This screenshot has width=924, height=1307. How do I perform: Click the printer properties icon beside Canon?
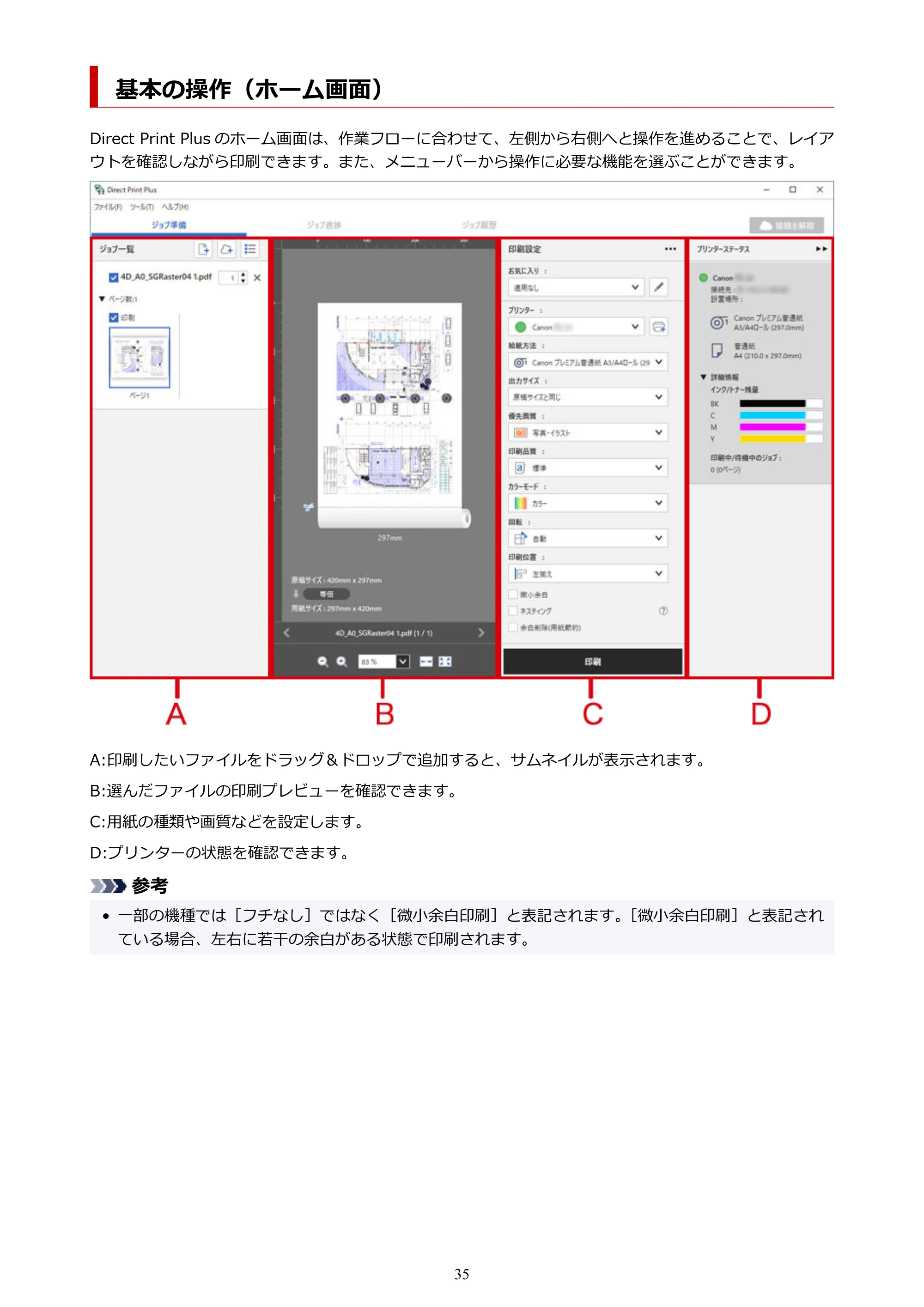click(659, 327)
